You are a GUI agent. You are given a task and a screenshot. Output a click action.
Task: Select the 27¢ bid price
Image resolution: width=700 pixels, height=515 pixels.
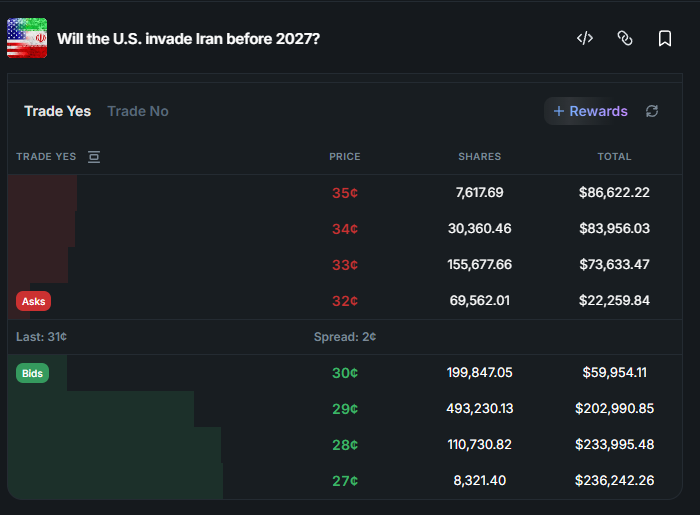point(345,481)
